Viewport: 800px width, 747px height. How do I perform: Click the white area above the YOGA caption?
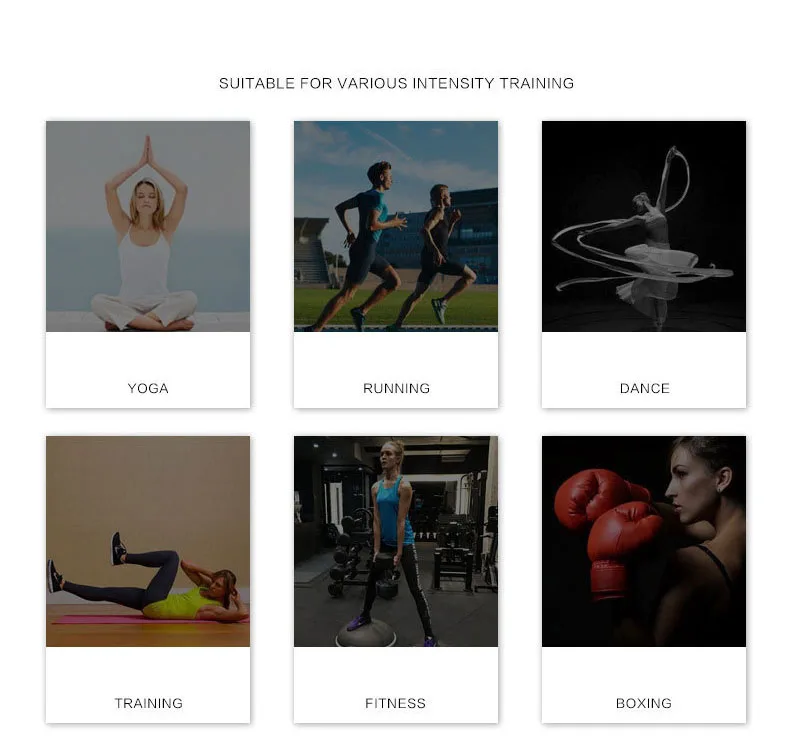click(148, 356)
